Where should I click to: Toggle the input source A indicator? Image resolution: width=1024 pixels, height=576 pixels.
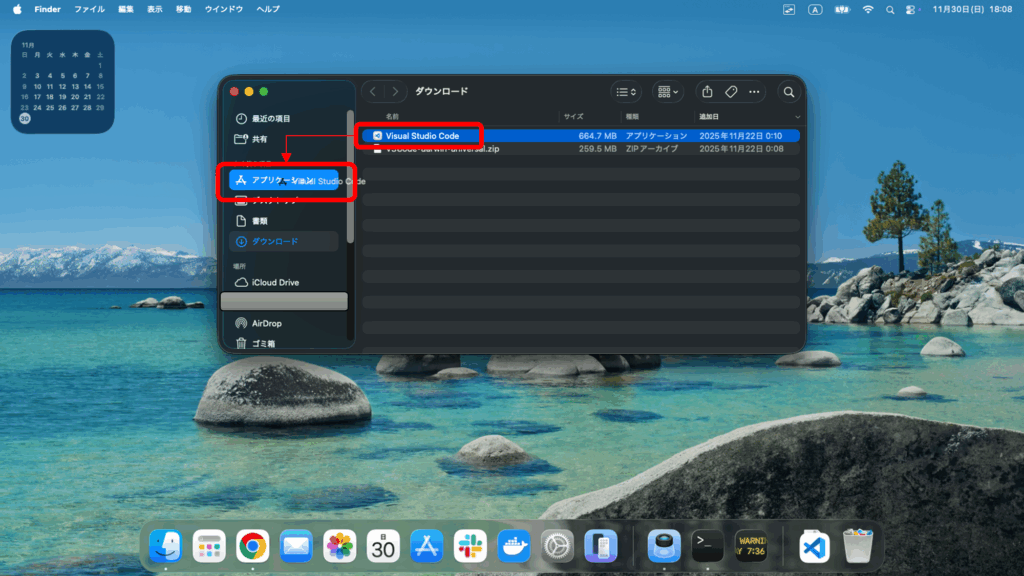coord(815,9)
